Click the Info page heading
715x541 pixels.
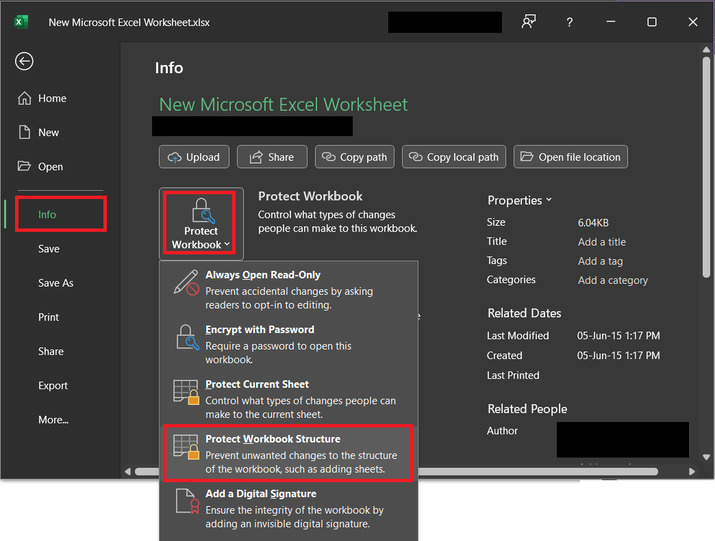pyautogui.click(x=169, y=68)
